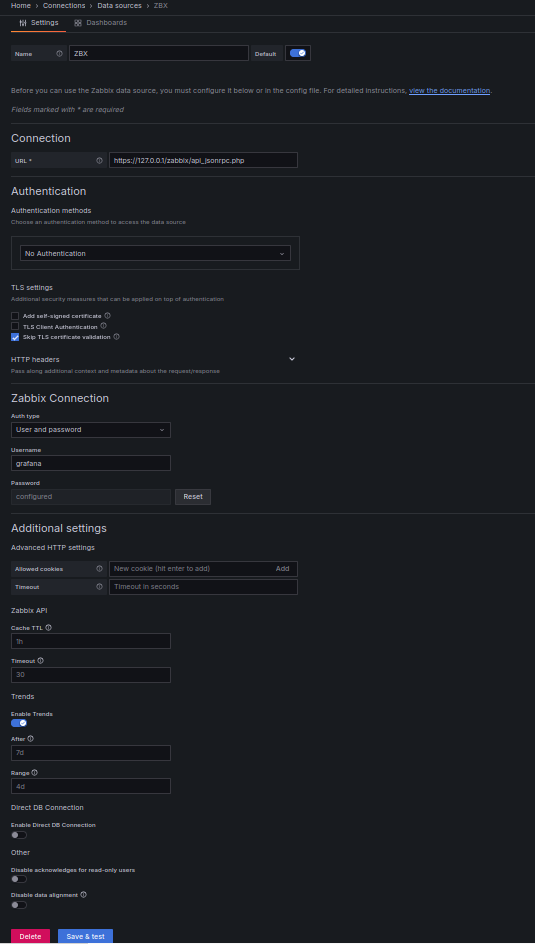Click the Name info icon
Viewport: 535px width, 944px height.
(60, 54)
